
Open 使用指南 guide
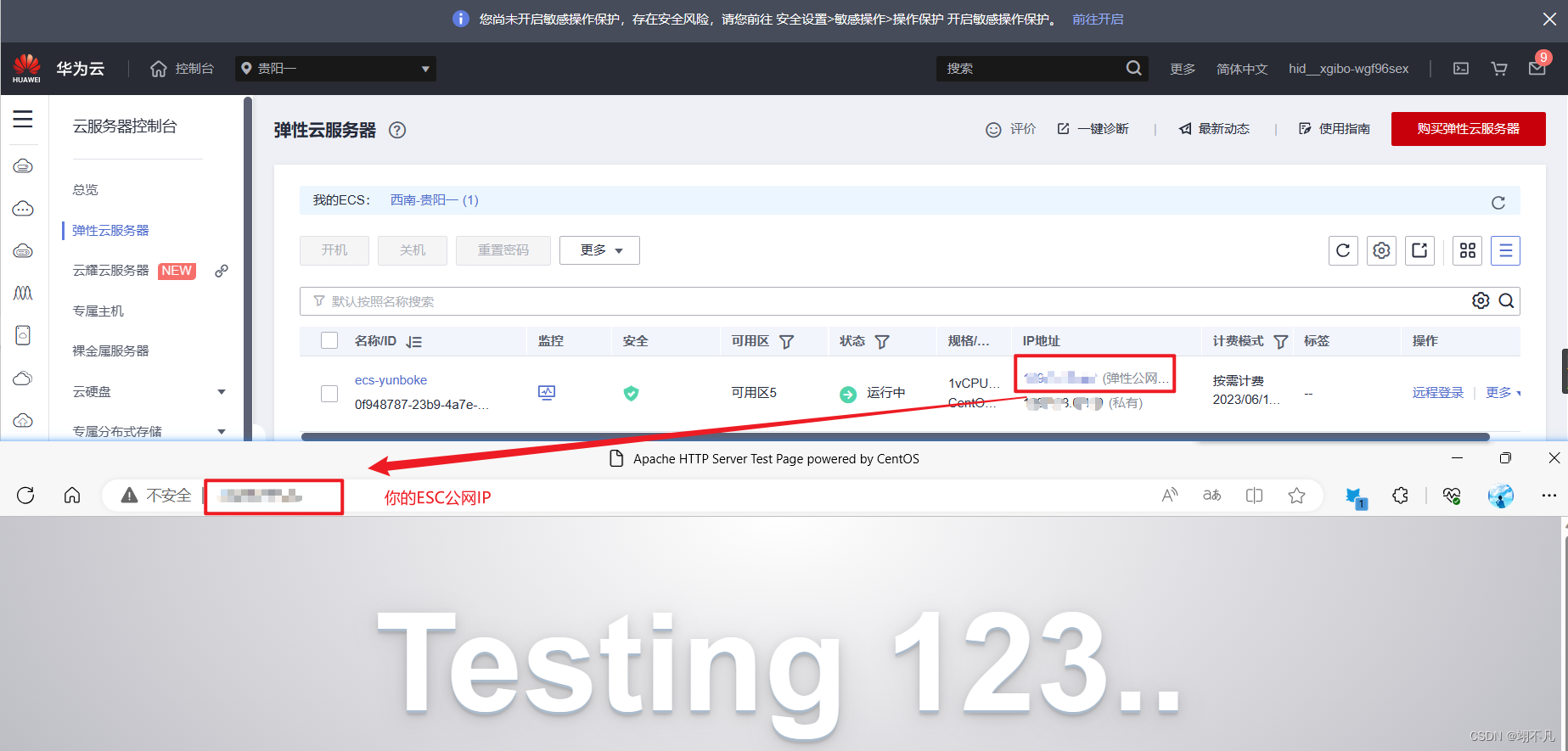coord(1335,129)
